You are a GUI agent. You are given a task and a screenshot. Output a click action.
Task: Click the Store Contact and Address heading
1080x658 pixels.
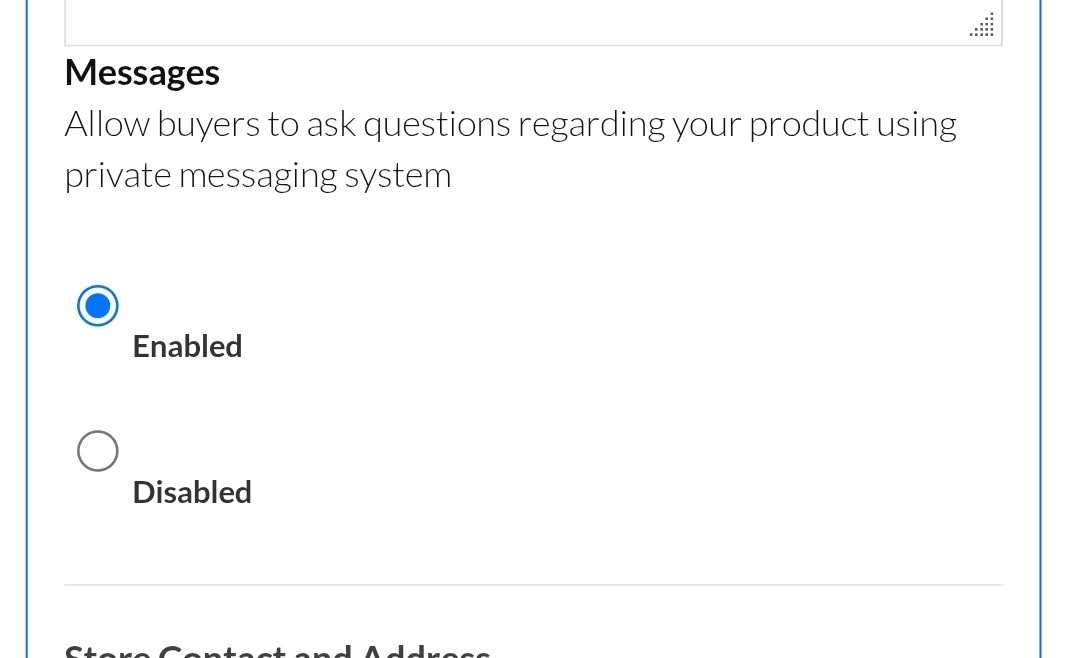[x=277, y=650]
